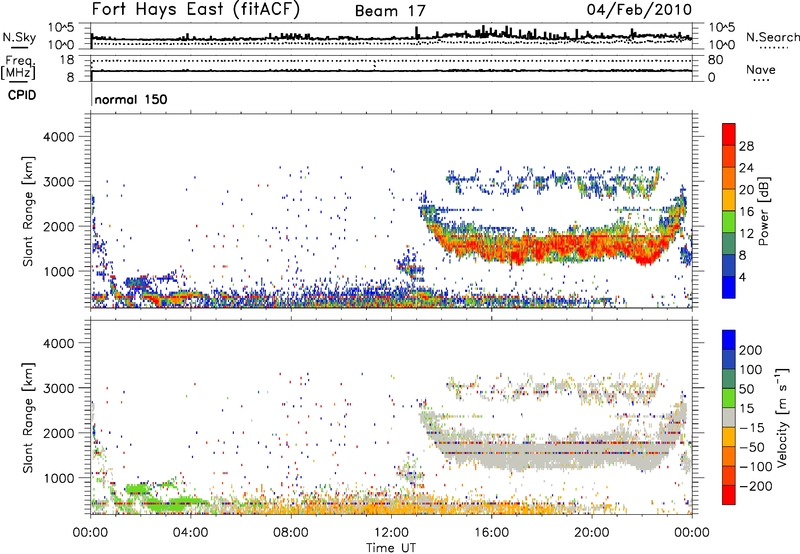
Task: Click the red bottom segment of the velocity colorbar
Action: [729, 495]
